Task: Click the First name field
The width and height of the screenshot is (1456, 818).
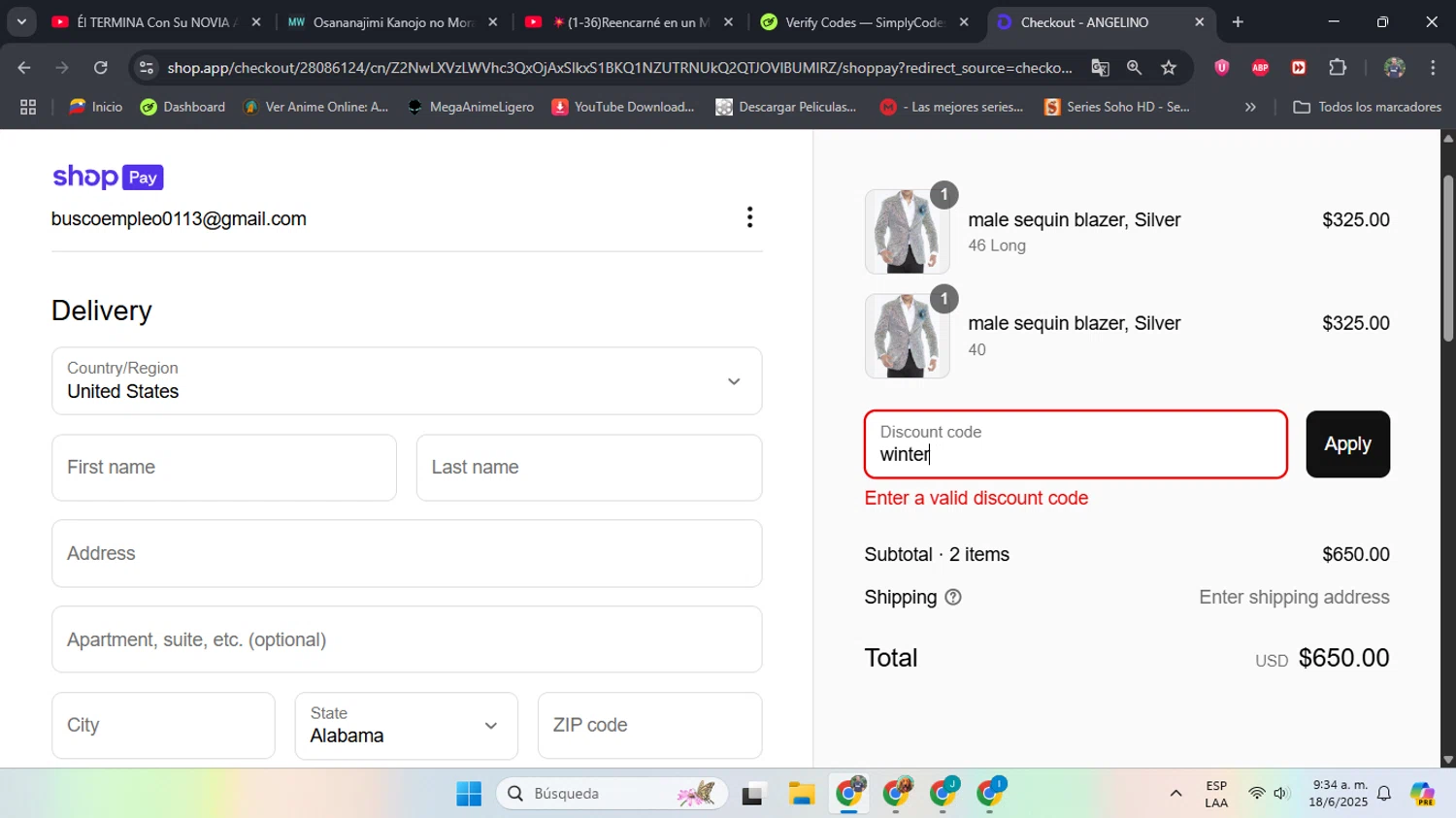Action: [224, 468]
